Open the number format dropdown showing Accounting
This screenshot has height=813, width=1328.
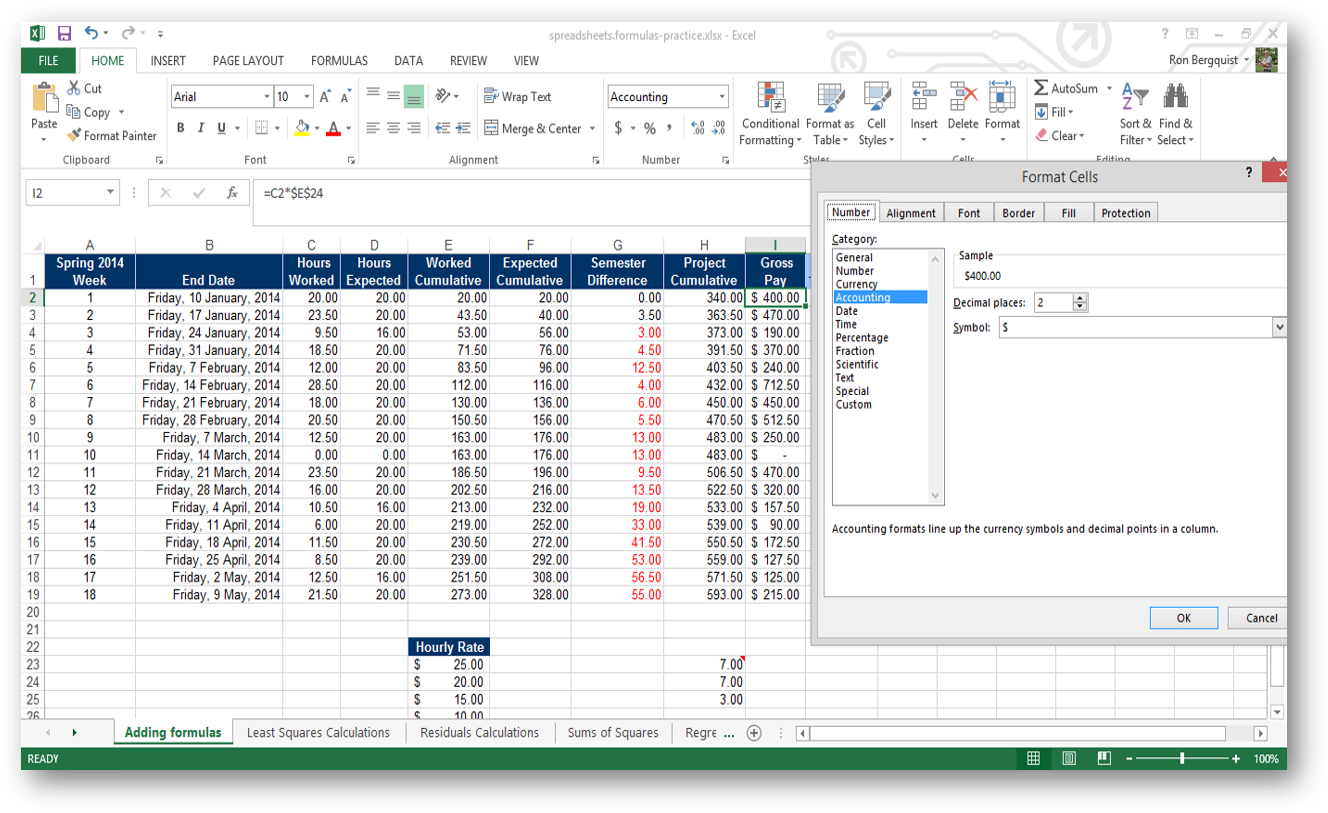(722, 96)
